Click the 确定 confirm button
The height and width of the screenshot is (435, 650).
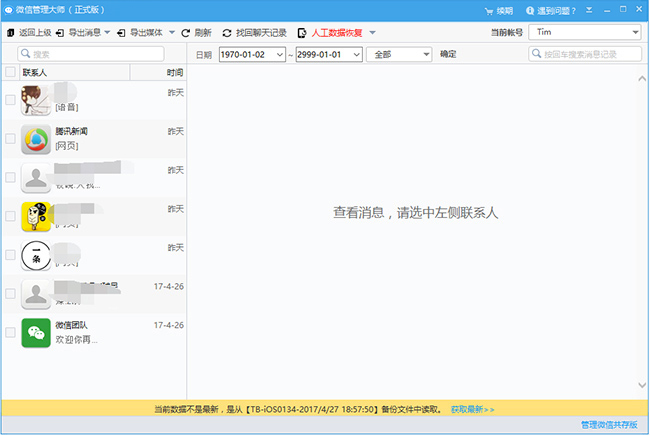click(x=448, y=54)
